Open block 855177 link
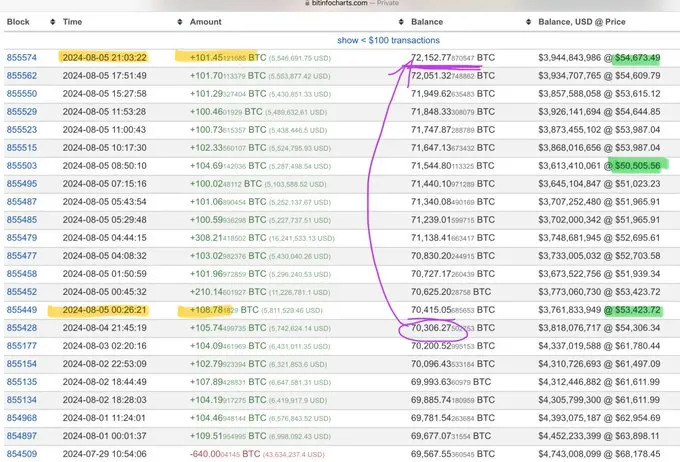 (22, 346)
